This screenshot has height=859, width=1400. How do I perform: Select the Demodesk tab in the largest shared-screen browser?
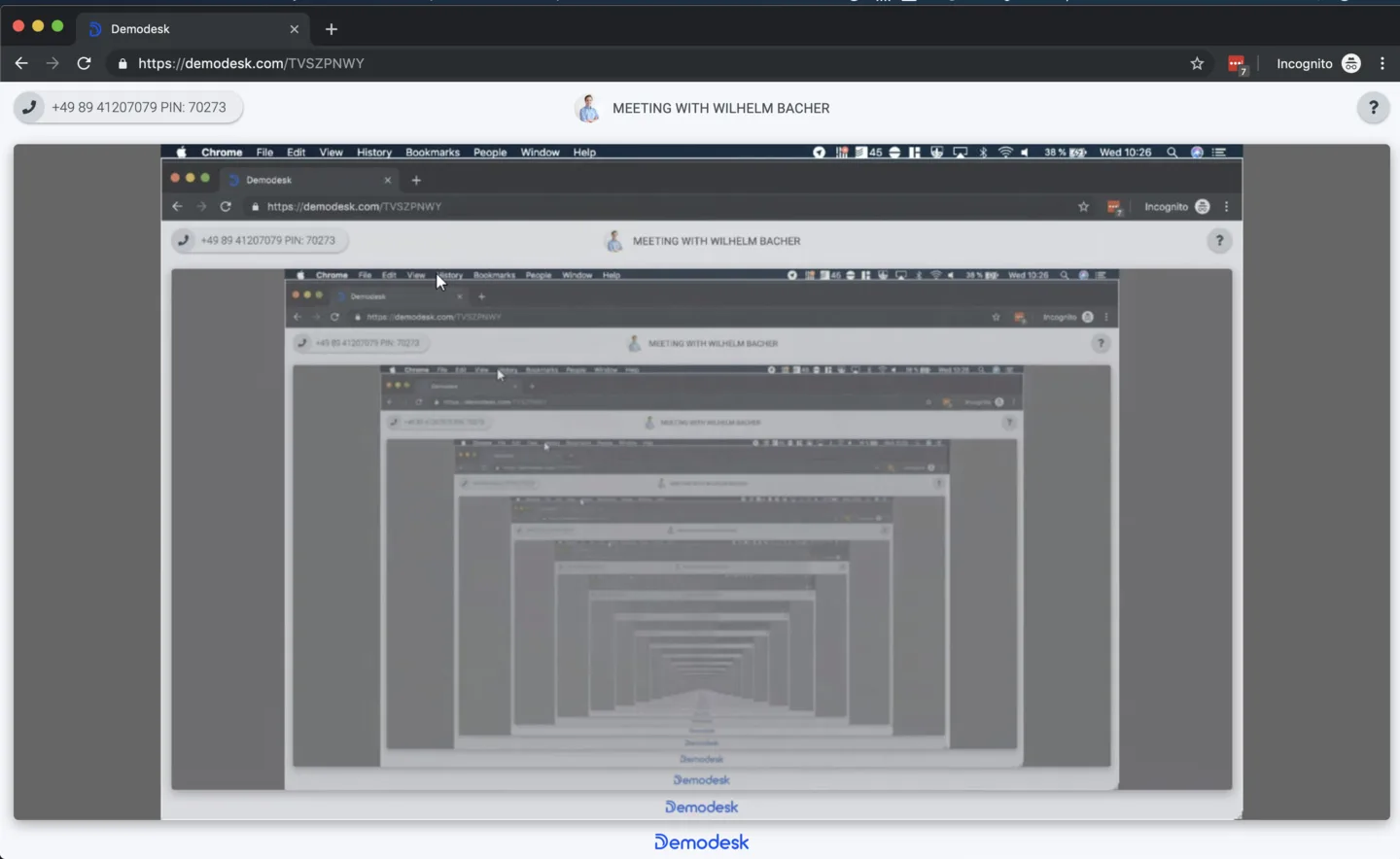[310, 180]
